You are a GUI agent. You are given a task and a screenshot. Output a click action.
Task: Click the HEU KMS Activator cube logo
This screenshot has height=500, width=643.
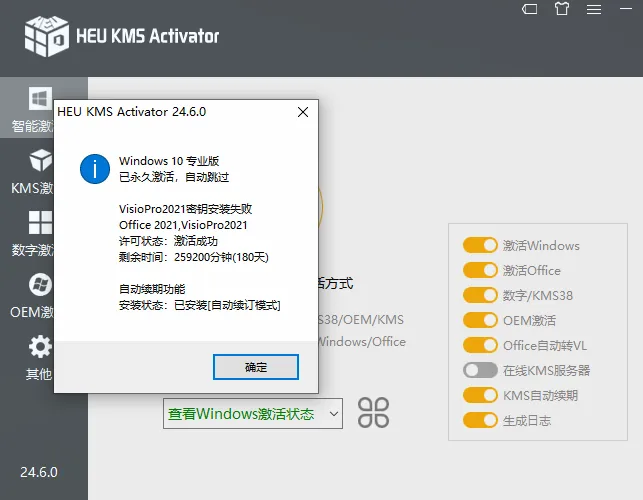pos(46,36)
